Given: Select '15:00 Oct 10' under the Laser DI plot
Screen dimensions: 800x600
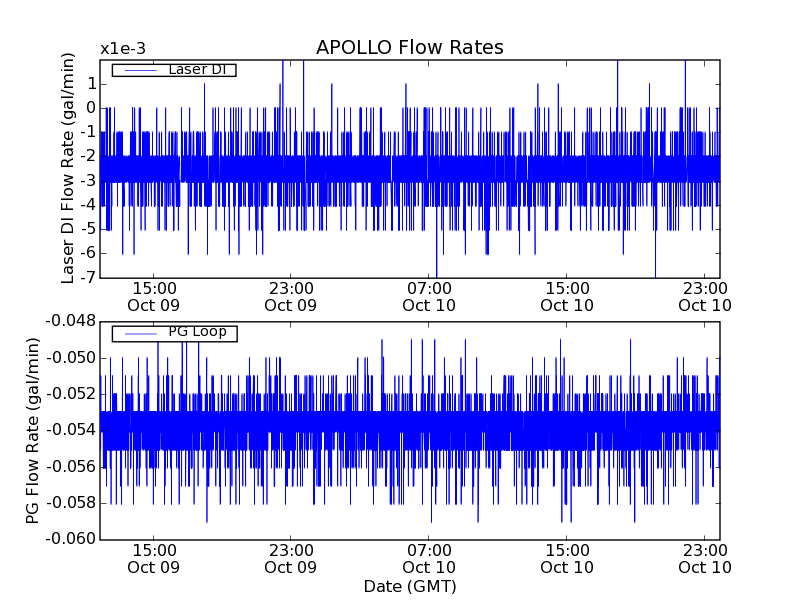Looking at the screenshot, I should click(567, 297).
